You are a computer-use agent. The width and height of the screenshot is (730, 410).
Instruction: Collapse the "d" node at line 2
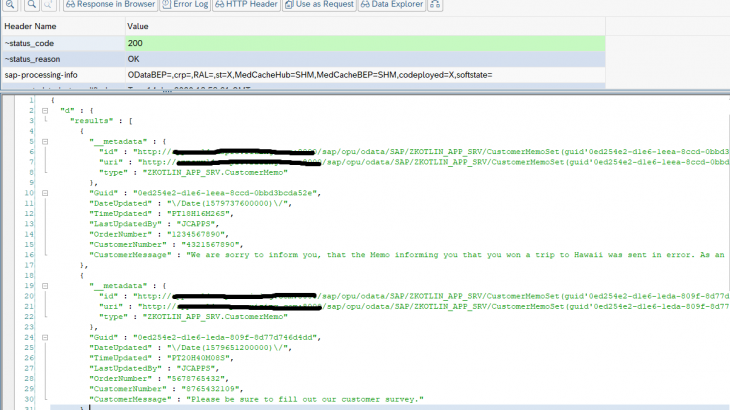point(47,108)
